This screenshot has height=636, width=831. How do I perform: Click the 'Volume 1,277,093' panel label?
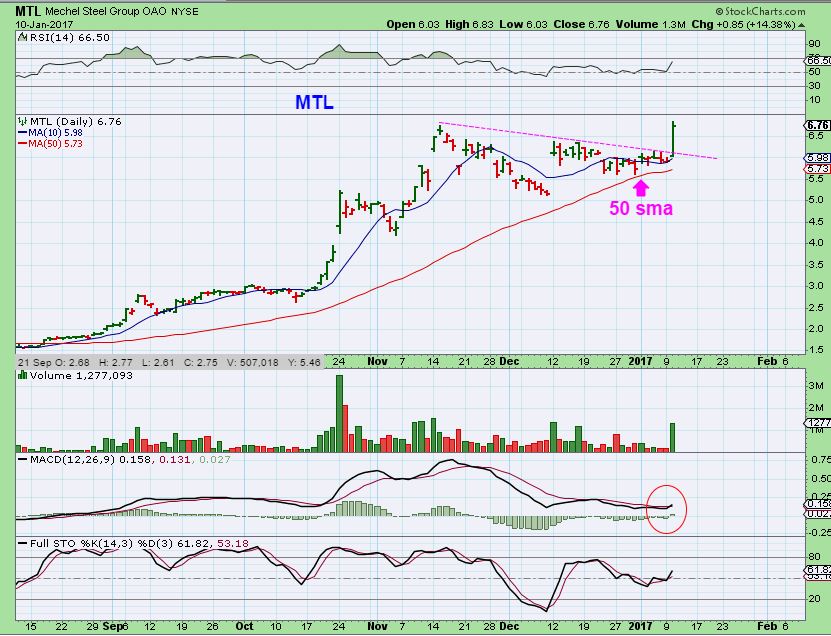tap(81, 375)
